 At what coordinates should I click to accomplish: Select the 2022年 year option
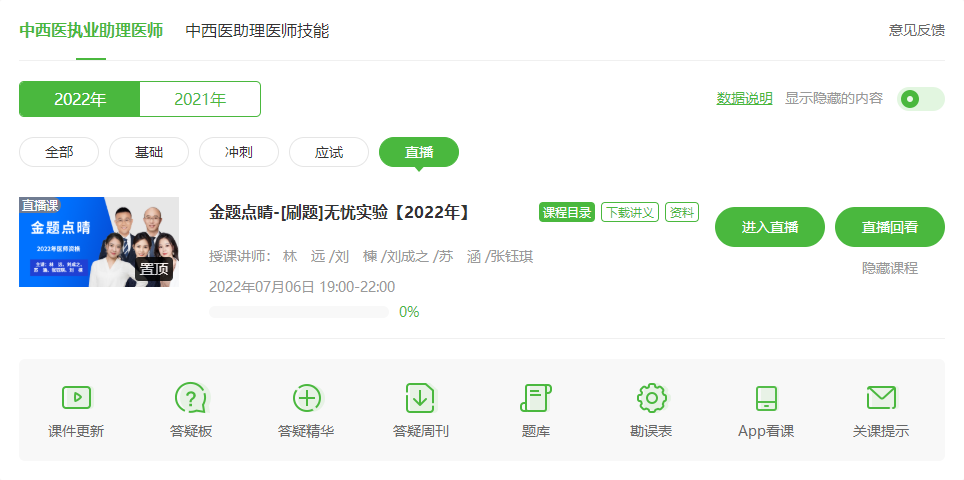click(80, 99)
